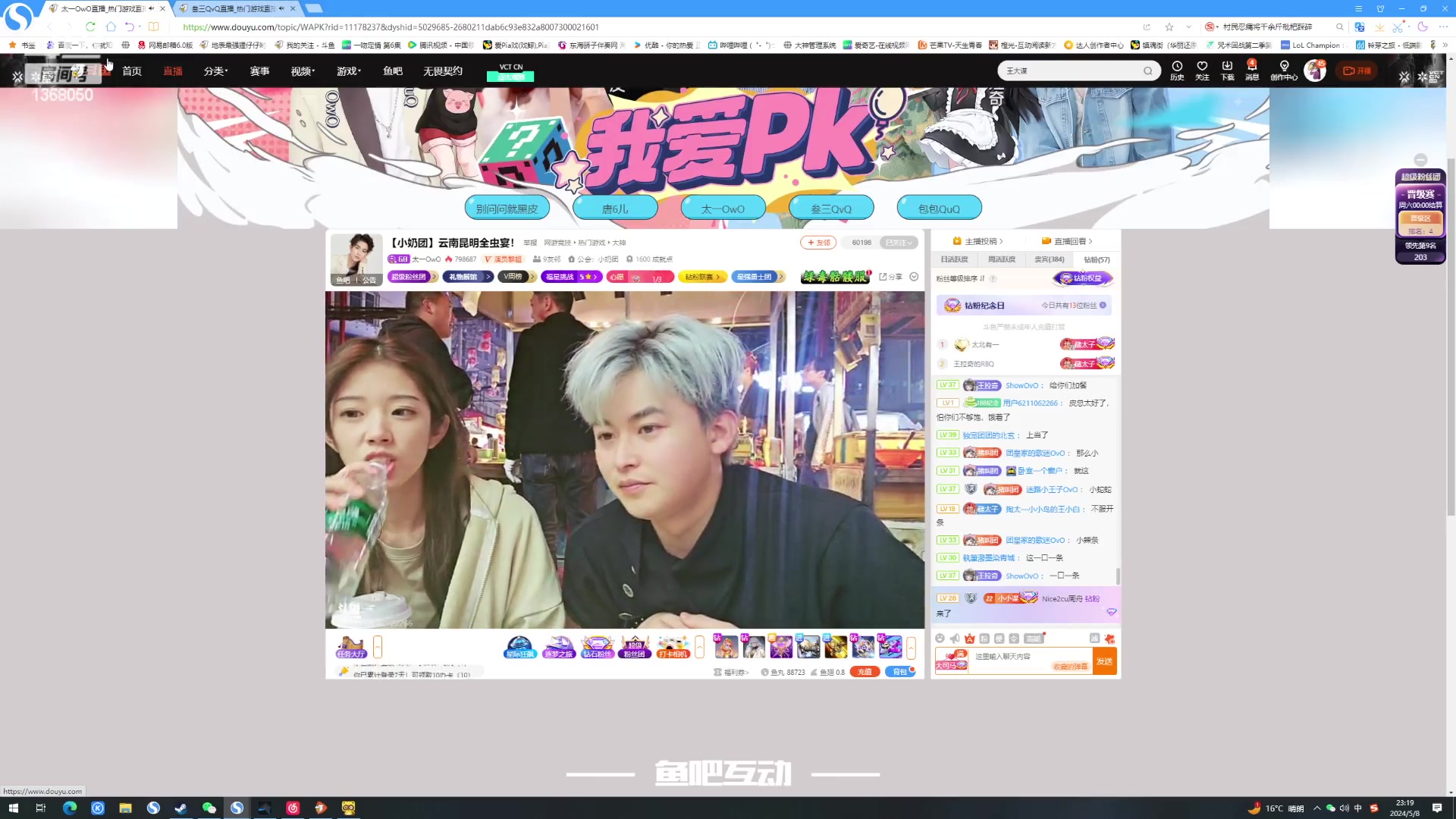
Task: Open Microsoft Edge from the taskbar
Action: [70, 808]
